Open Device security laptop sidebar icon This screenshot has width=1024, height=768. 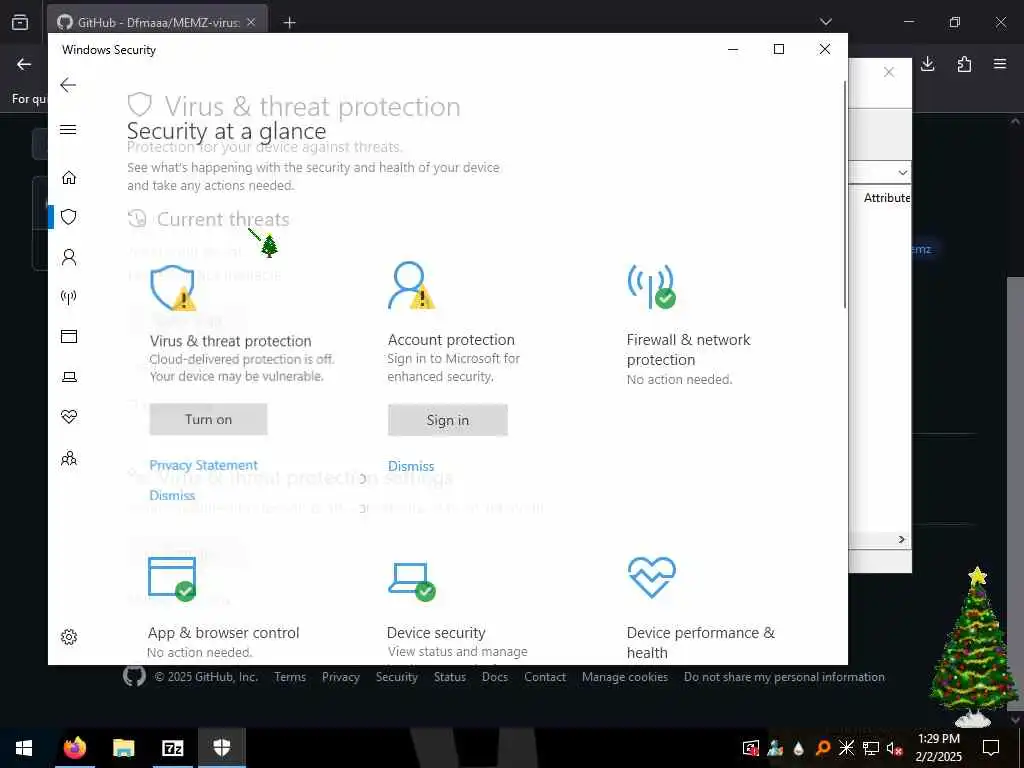(69, 377)
